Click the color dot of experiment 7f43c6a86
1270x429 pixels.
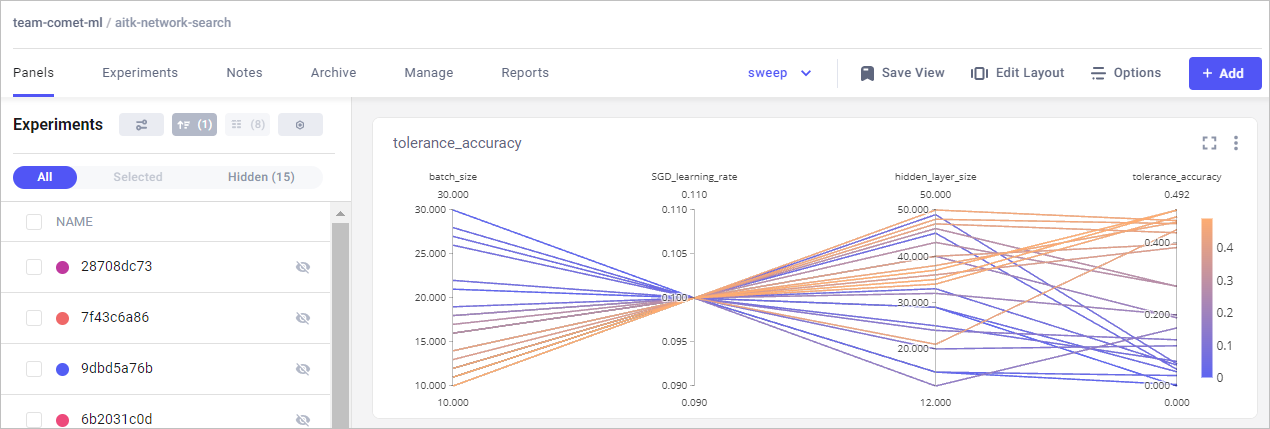(x=62, y=318)
